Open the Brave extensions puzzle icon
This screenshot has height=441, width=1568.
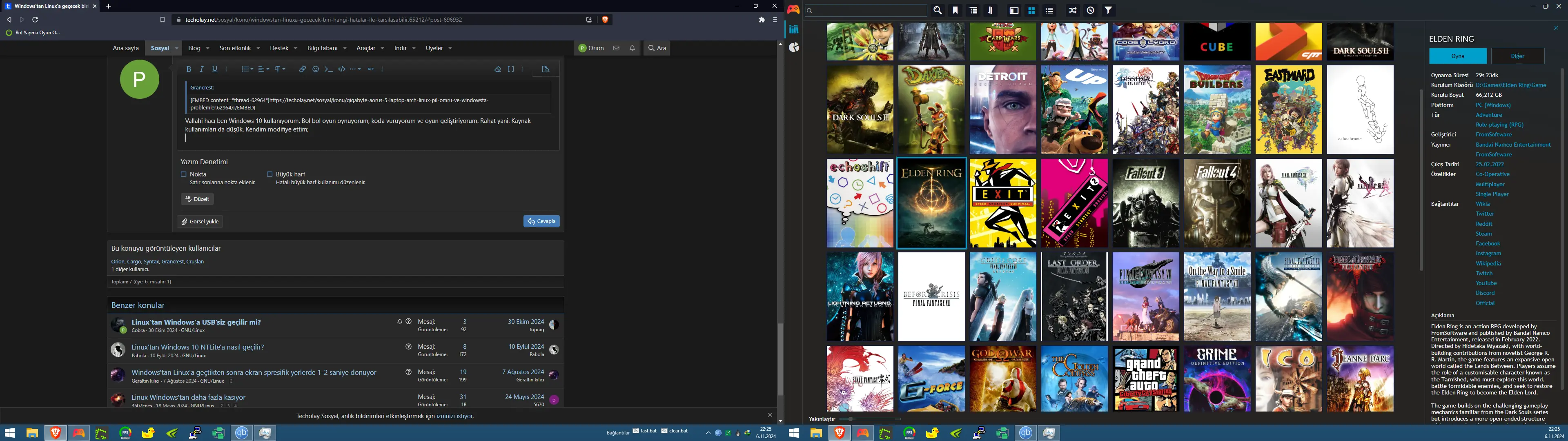[x=762, y=20]
